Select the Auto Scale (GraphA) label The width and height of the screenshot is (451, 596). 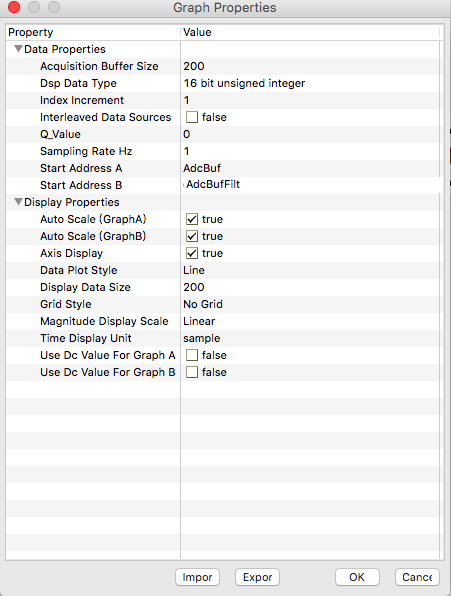pyautogui.click(x=93, y=219)
